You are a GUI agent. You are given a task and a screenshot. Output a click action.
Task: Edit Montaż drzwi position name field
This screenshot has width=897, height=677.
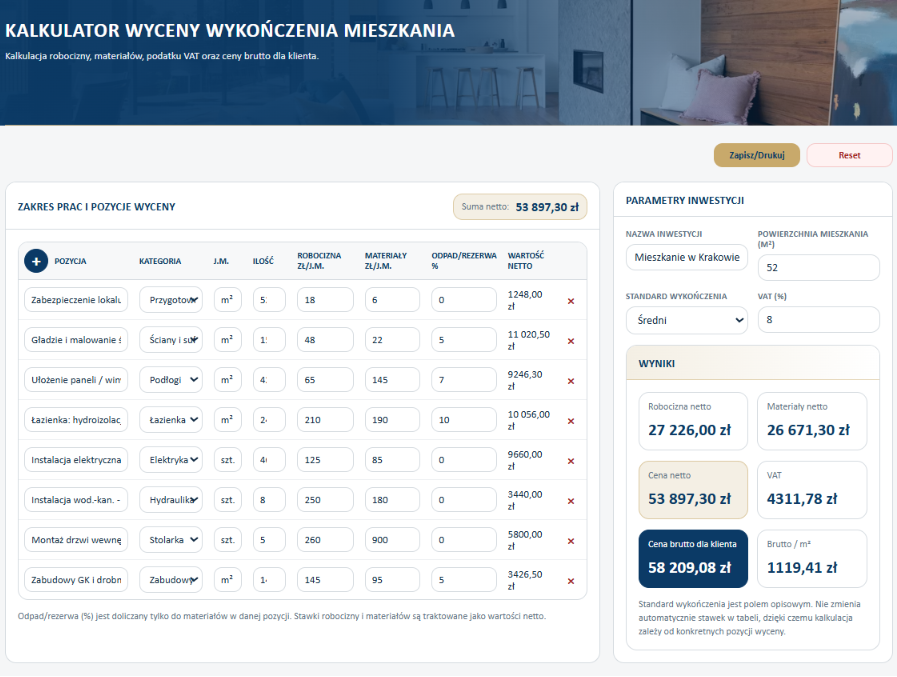[x=76, y=540]
